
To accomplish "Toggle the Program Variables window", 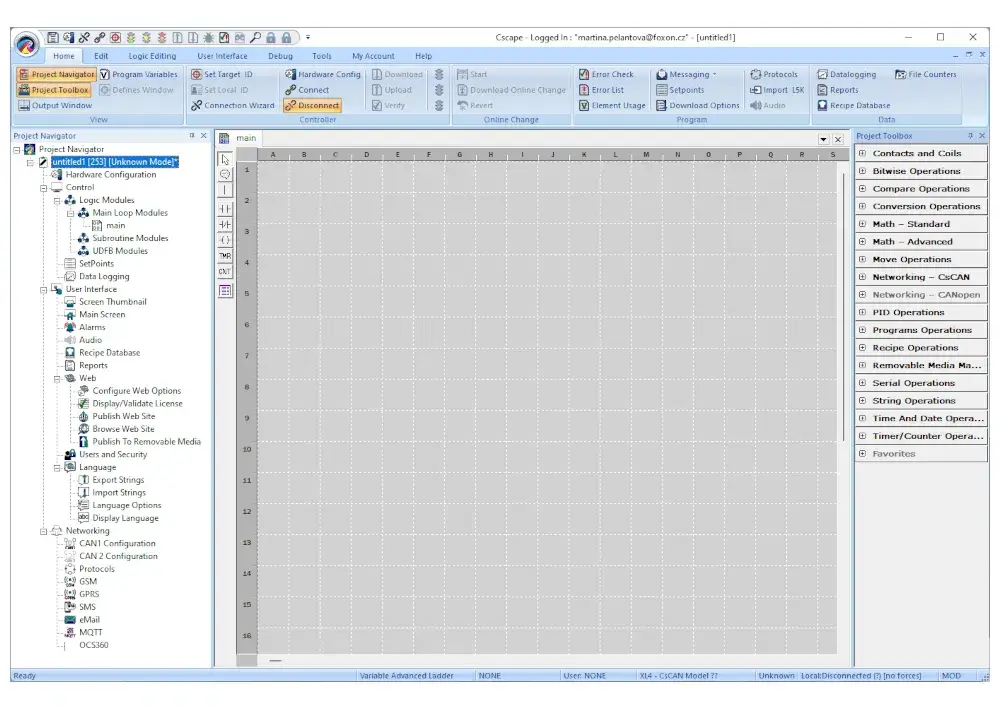I will [139, 74].
